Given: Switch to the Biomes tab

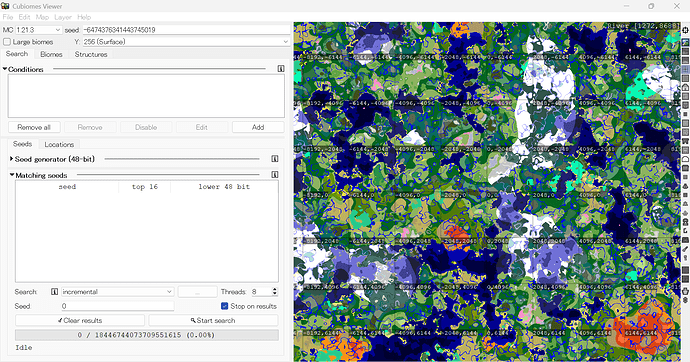Looking at the screenshot, I should pos(51,54).
